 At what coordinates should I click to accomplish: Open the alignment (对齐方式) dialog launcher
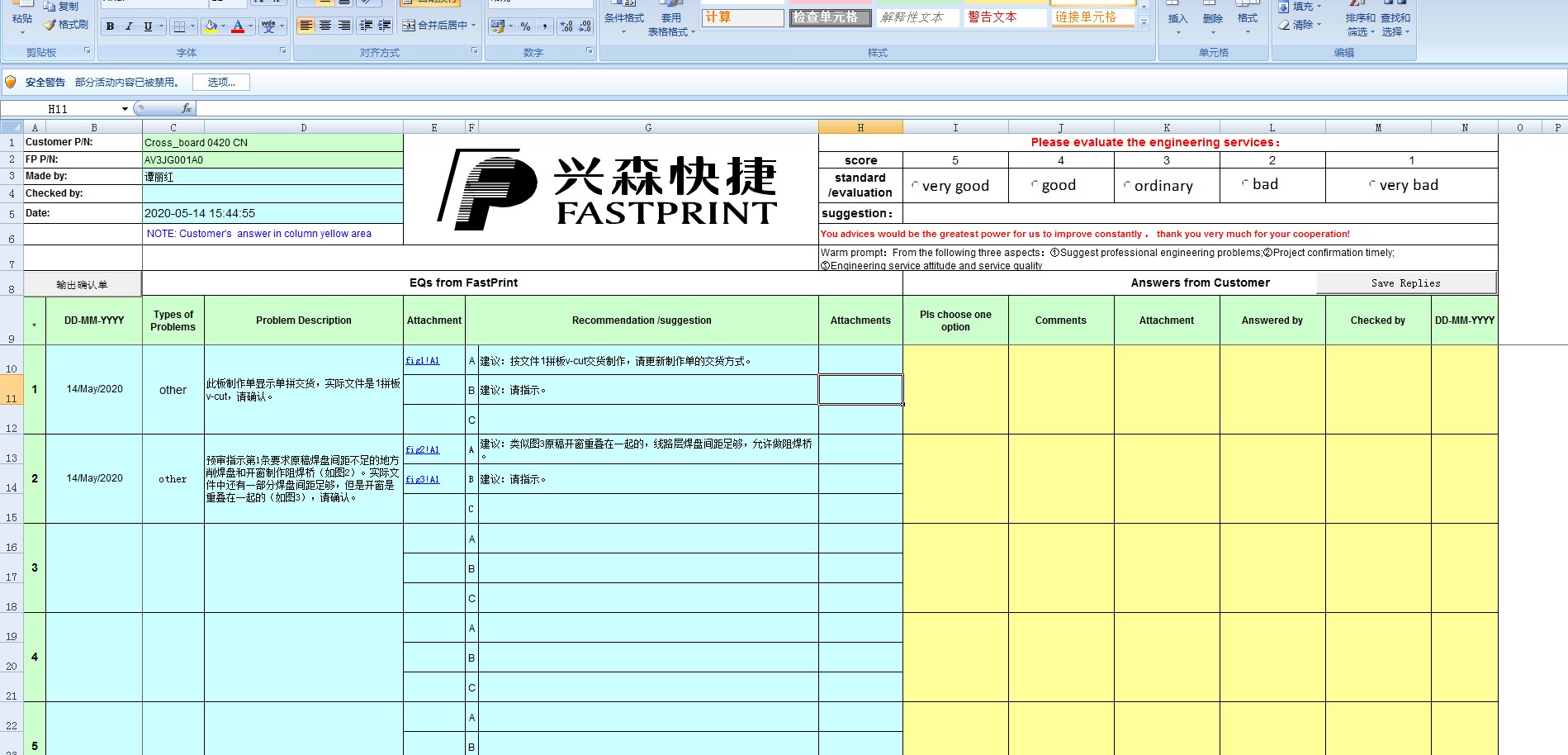(474, 51)
